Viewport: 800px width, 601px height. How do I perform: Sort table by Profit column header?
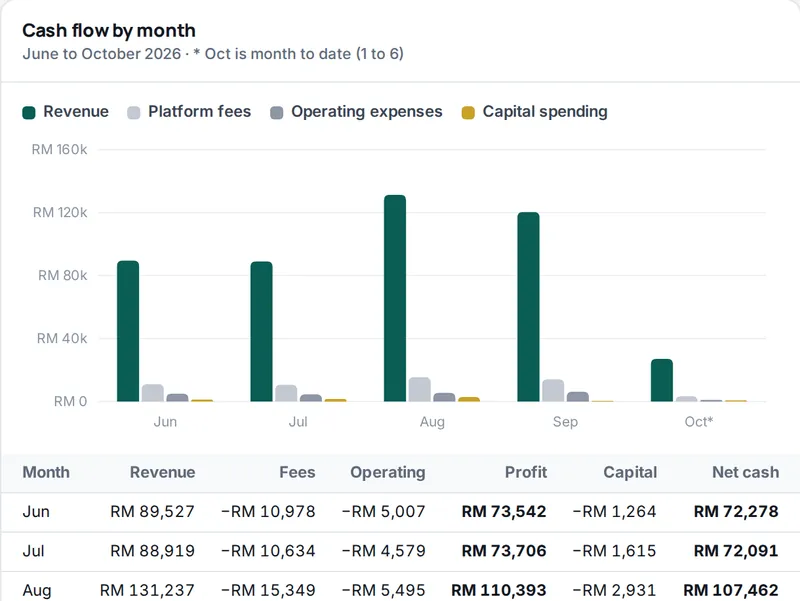[x=526, y=472]
